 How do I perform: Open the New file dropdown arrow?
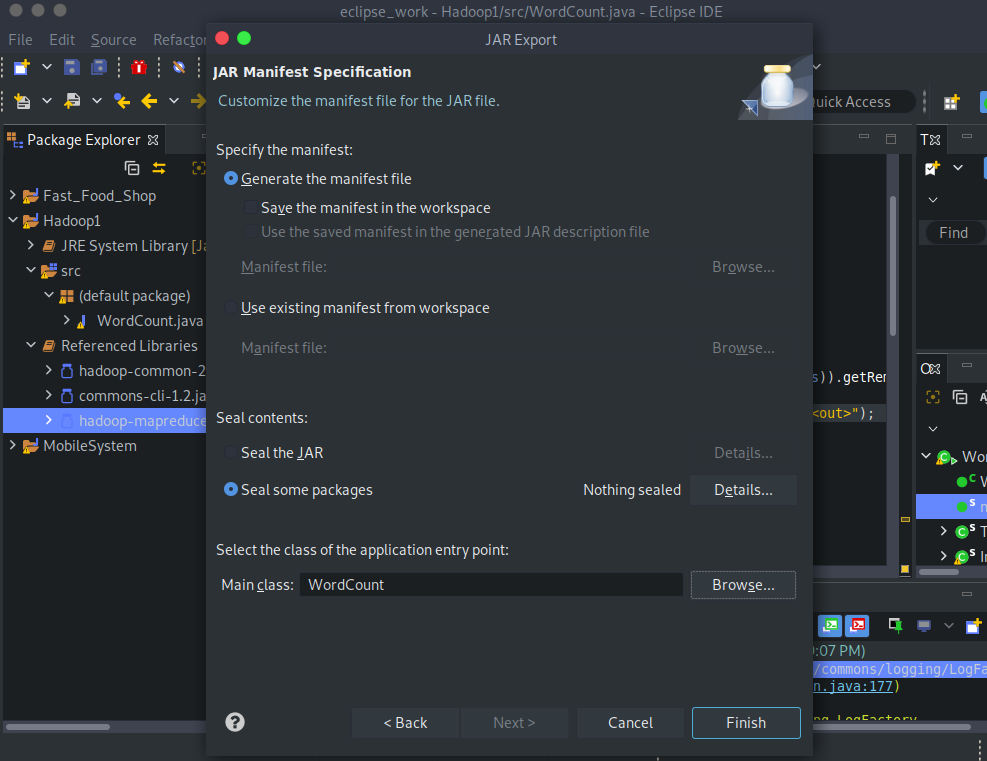(47, 67)
